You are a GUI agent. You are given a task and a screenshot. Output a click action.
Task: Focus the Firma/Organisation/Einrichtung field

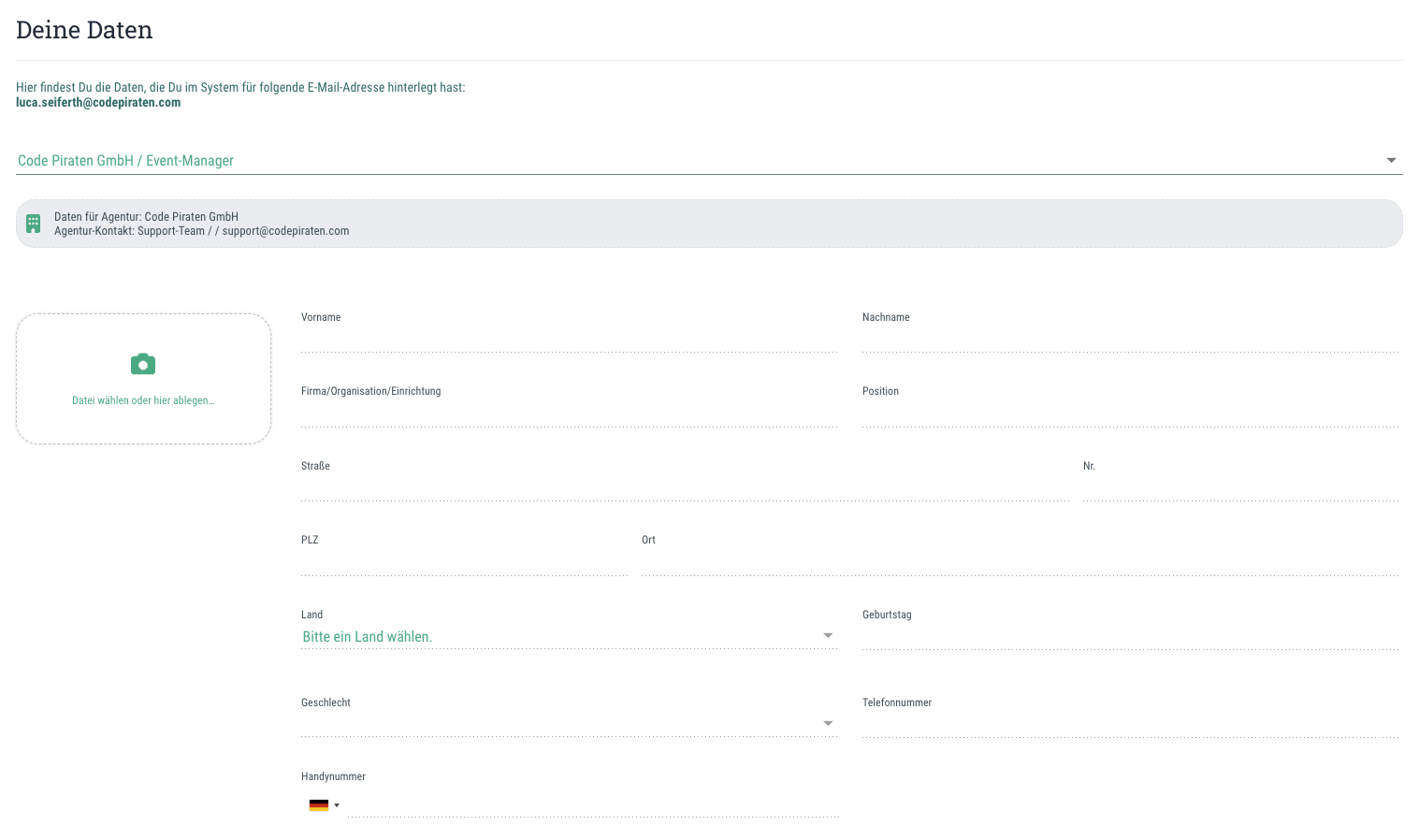click(x=569, y=414)
